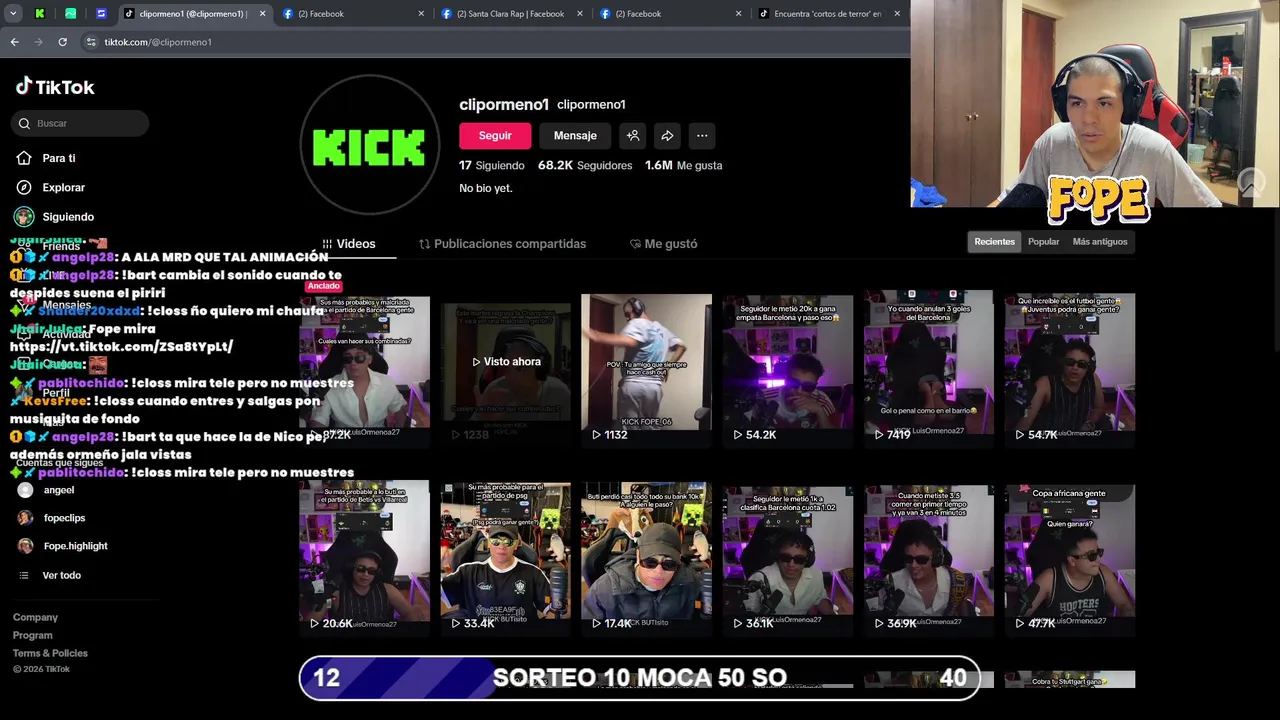Click the Fope.highlight account name
This screenshot has height=720, width=1280.
[75, 546]
